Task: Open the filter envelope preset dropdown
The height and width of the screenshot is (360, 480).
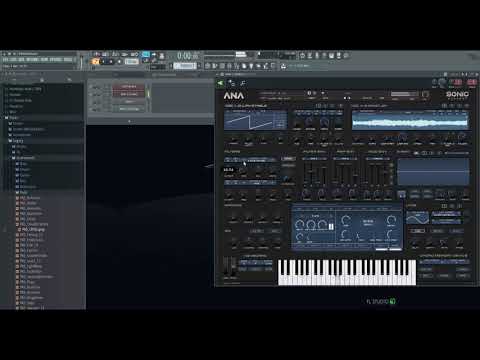Action: (x=314, y=159)
